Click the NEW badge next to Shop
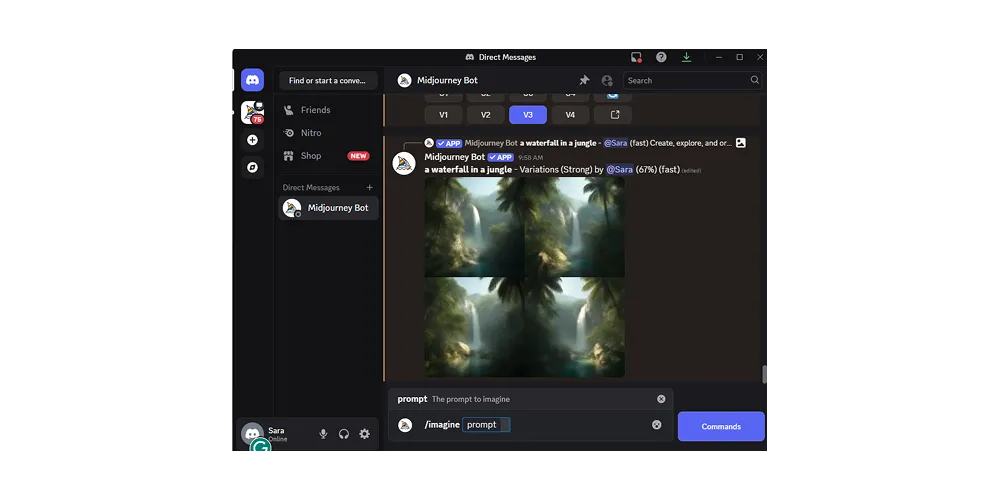1000x500 pixels. pos(358,156)
